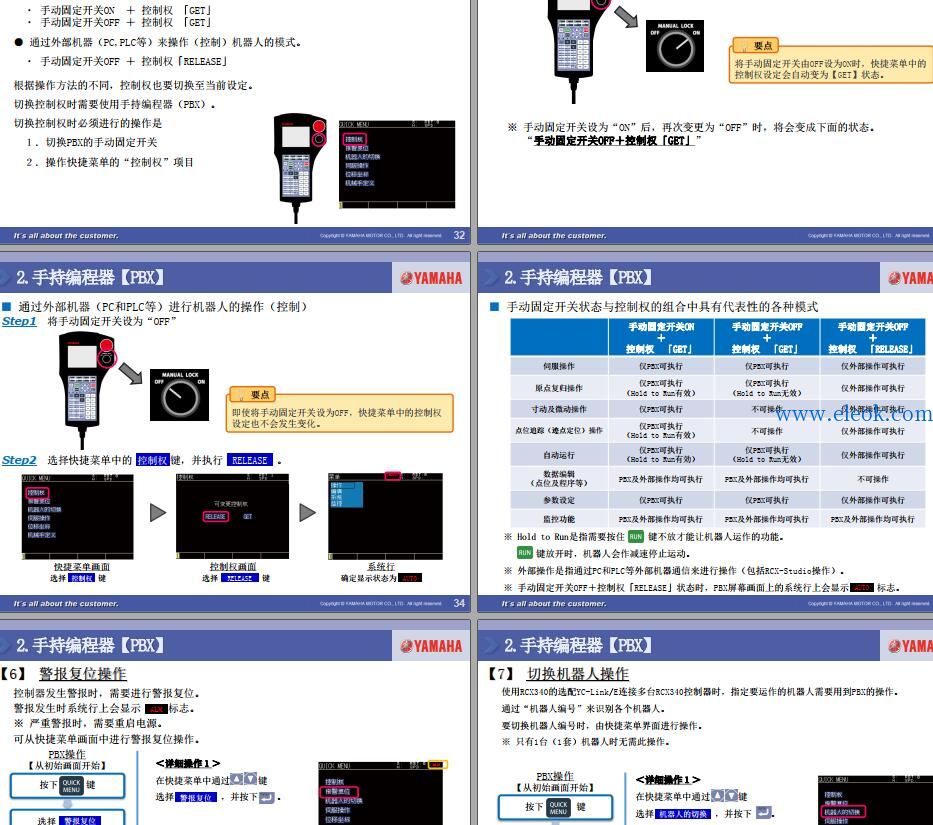Click page number 34 in the slide footer
The width and height of the screenshot is (933, 825).
point(459,603)
